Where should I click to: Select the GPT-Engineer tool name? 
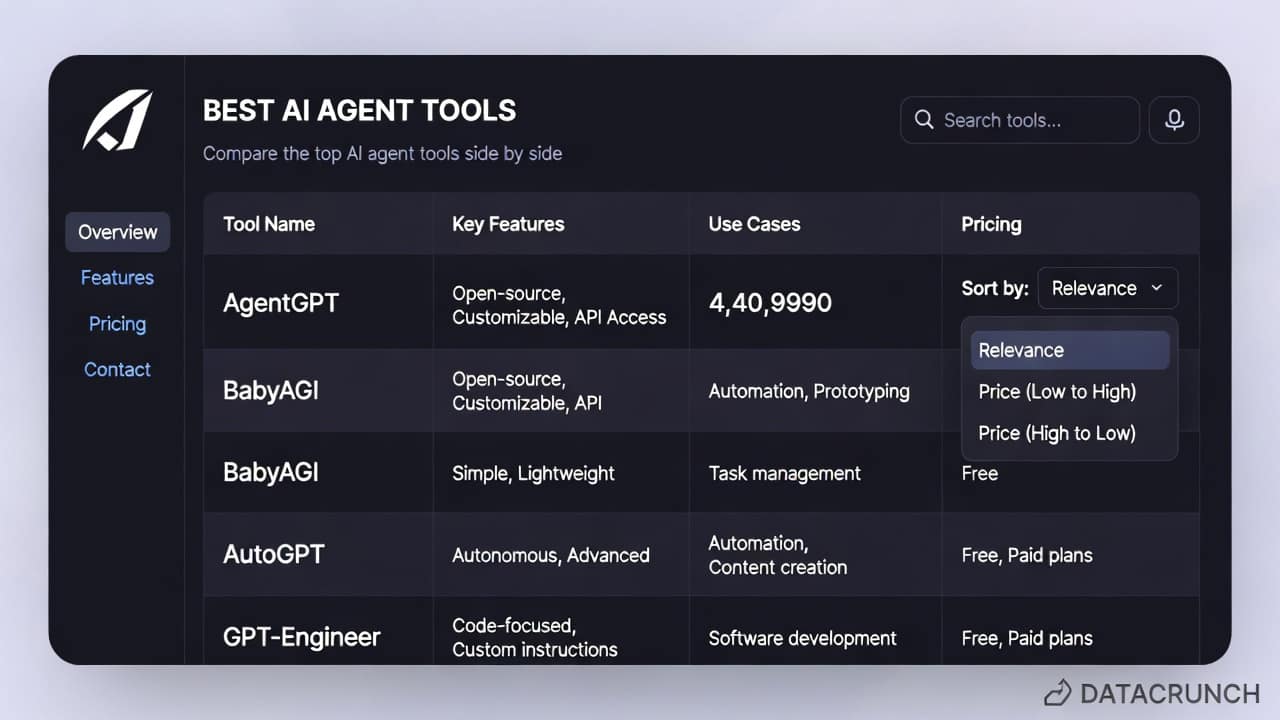302,637
